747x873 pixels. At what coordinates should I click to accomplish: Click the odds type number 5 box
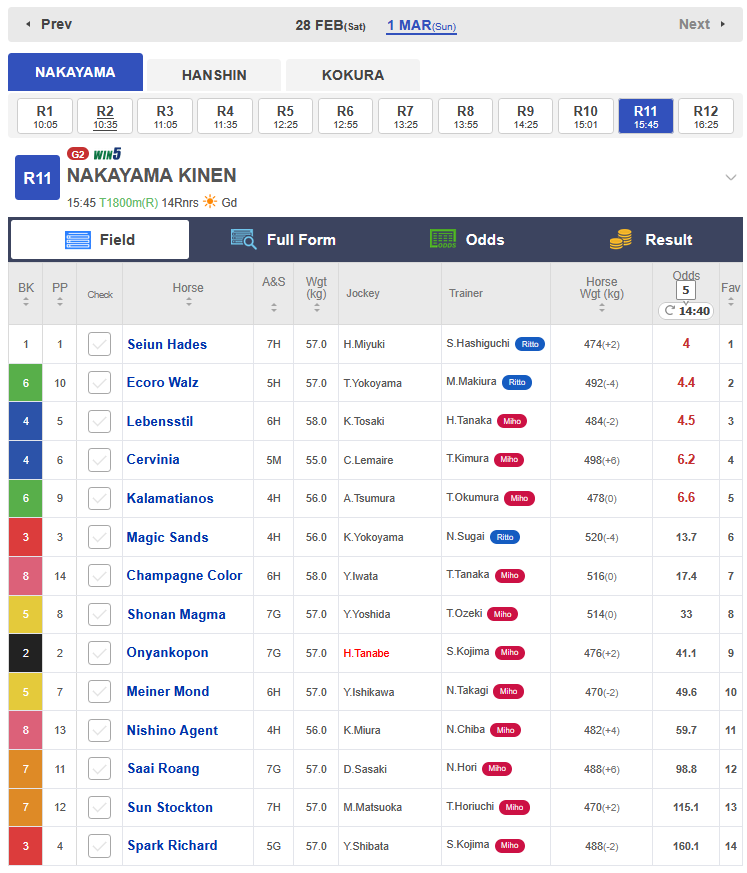tap(686, 290)
